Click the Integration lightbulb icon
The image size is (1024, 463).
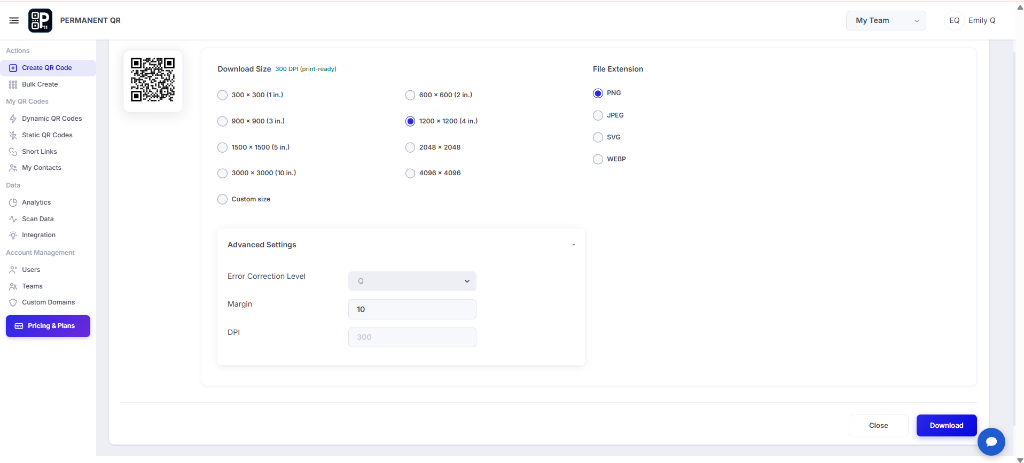pos(13,235)
